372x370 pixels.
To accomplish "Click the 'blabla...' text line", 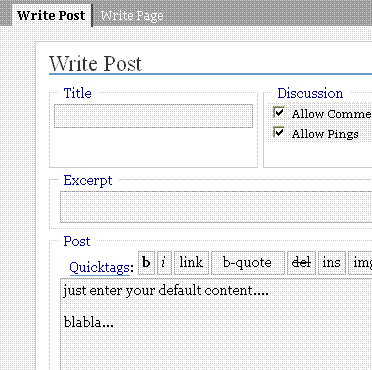I will click(x=89, y=322).
